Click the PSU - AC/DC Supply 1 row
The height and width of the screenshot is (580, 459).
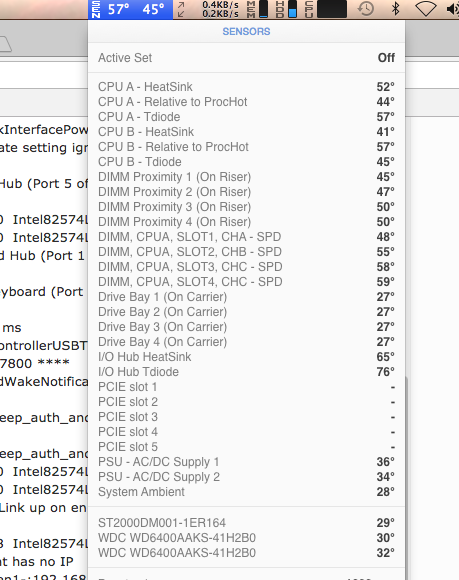246,462
